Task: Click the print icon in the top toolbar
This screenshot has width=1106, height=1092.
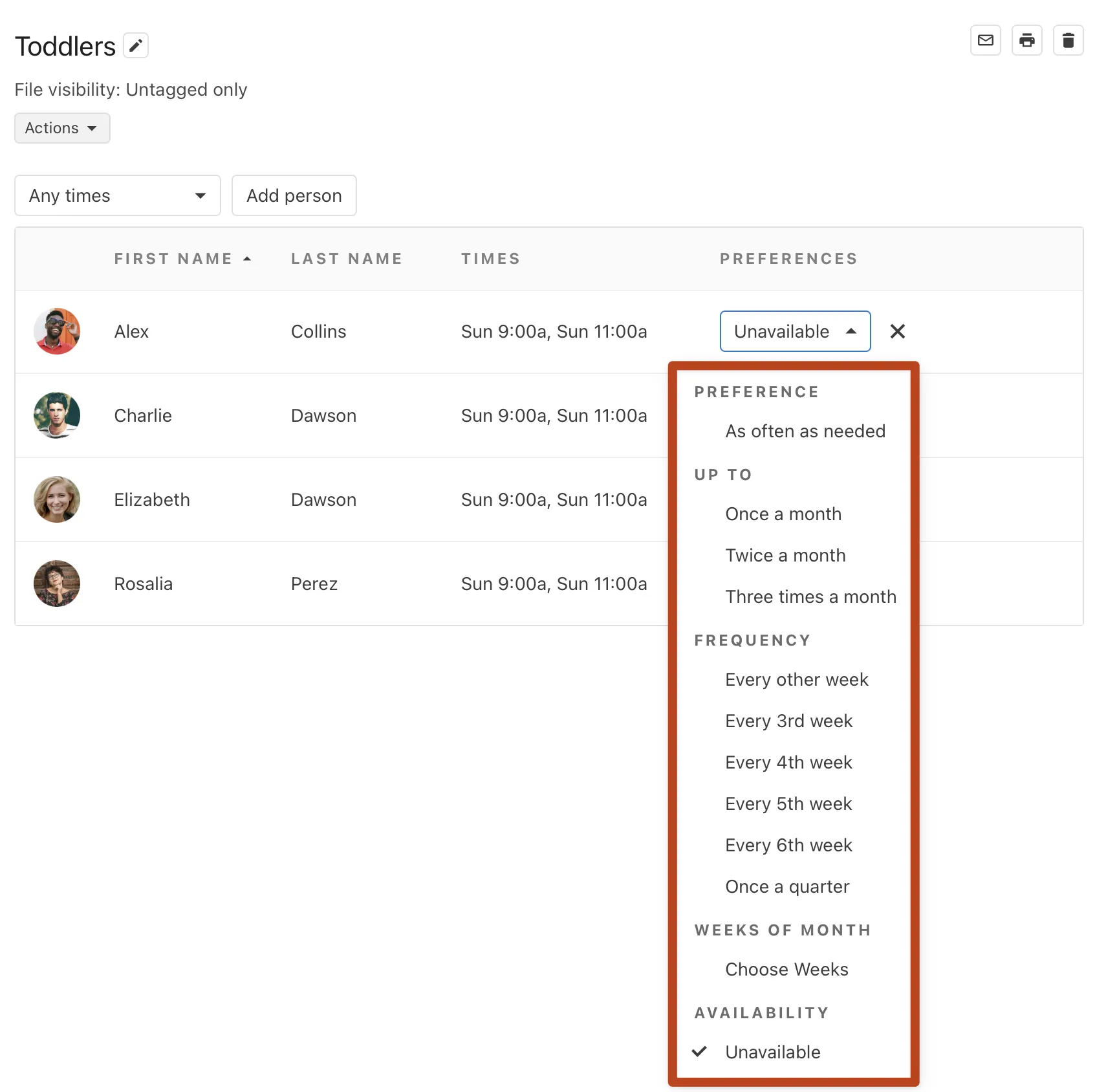Action: click(x=1027, y=40)
